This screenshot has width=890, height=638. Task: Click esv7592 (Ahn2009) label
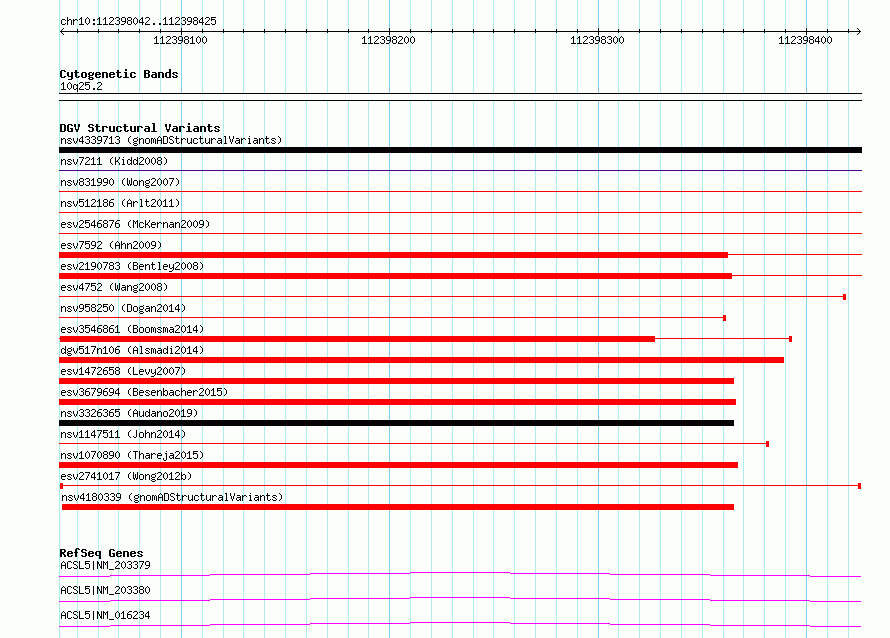pos(111,245)
